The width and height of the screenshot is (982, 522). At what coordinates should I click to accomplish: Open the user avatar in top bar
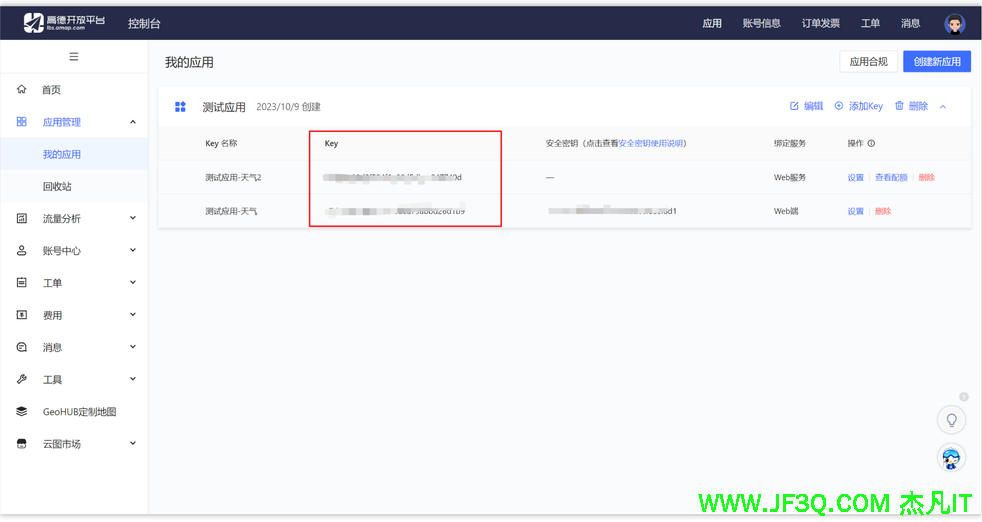954,23
